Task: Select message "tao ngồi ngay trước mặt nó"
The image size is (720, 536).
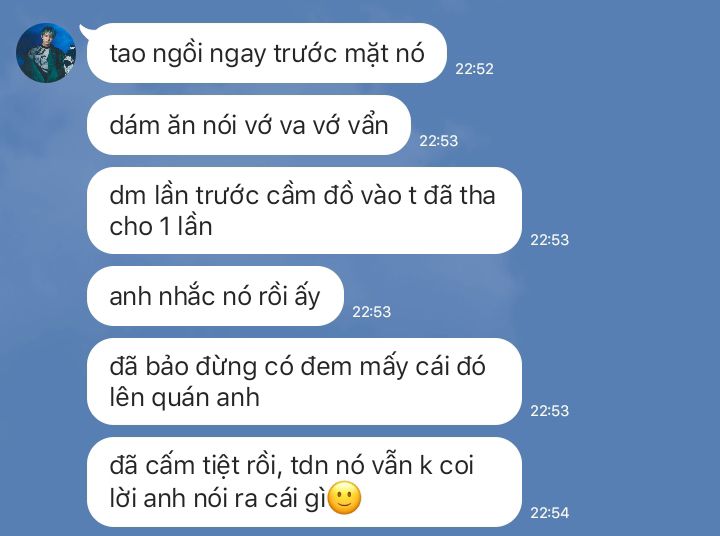Action: 266,53
